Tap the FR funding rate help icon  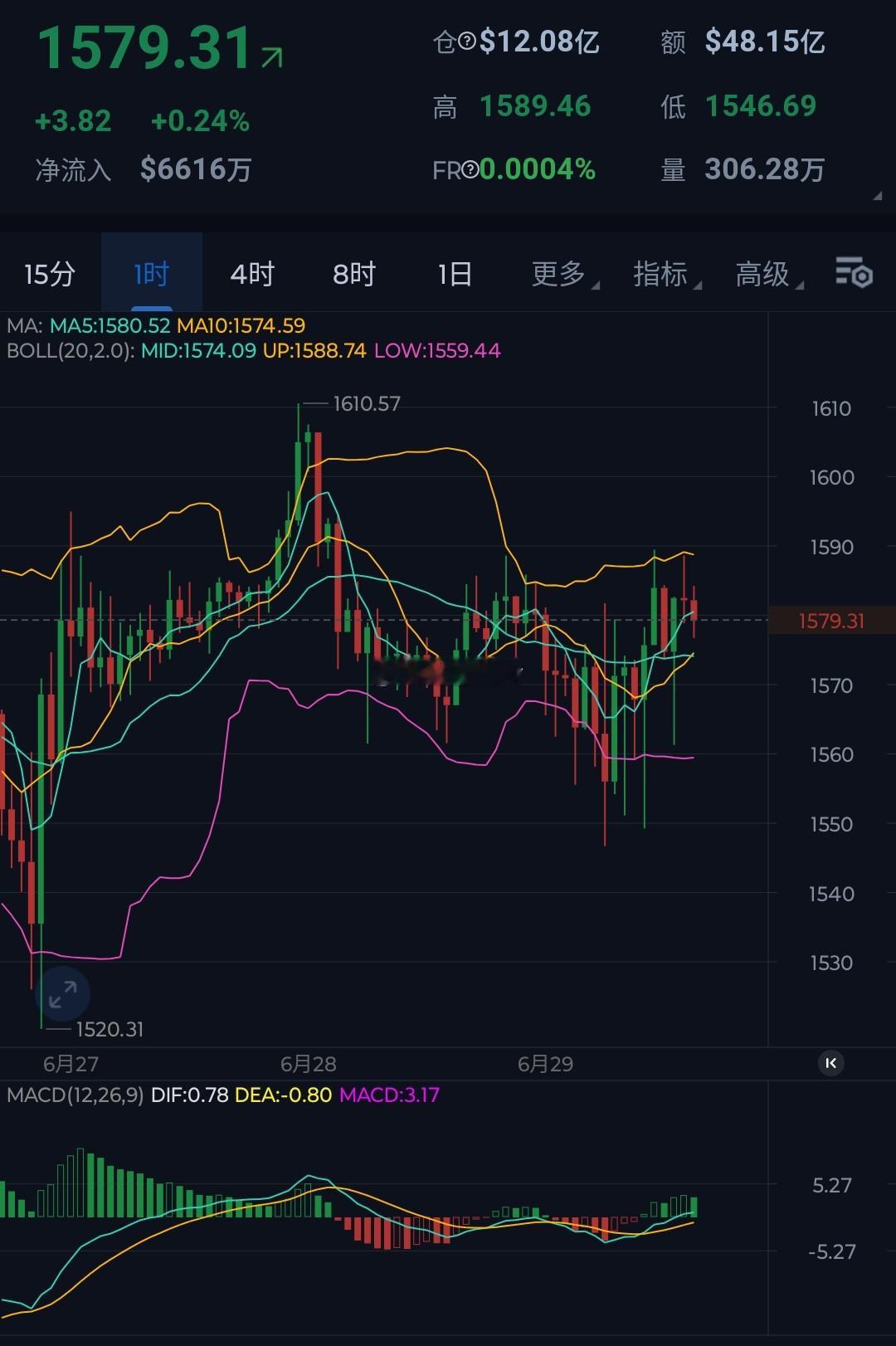[x=470, y=170]
